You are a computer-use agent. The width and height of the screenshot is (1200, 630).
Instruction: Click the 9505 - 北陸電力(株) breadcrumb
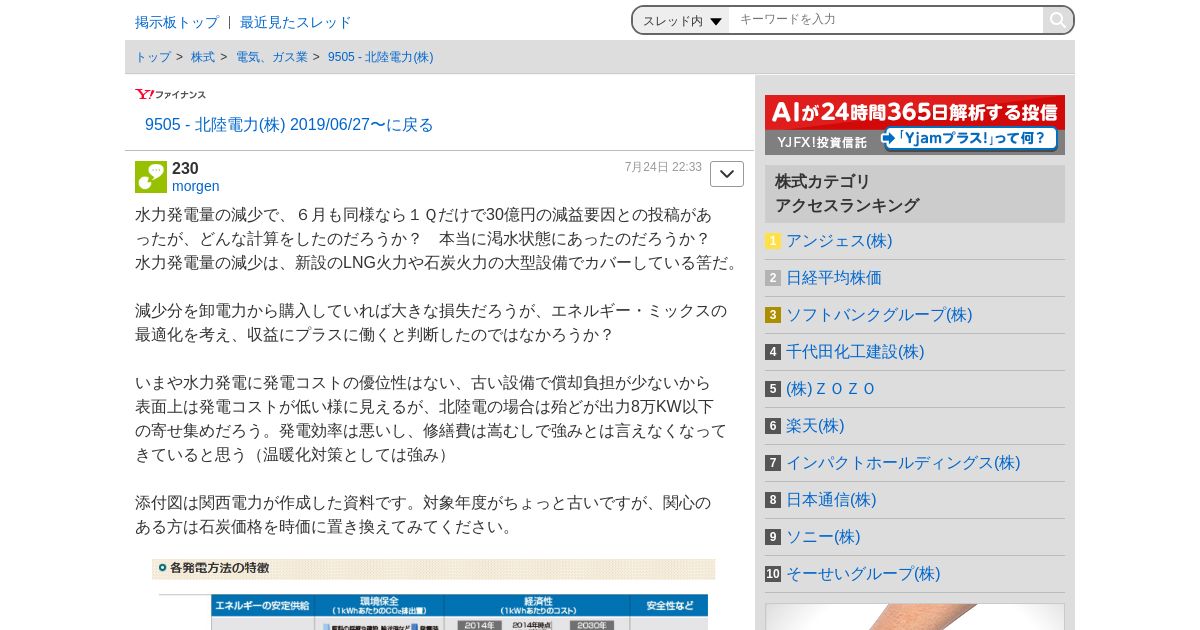[381, 57]
